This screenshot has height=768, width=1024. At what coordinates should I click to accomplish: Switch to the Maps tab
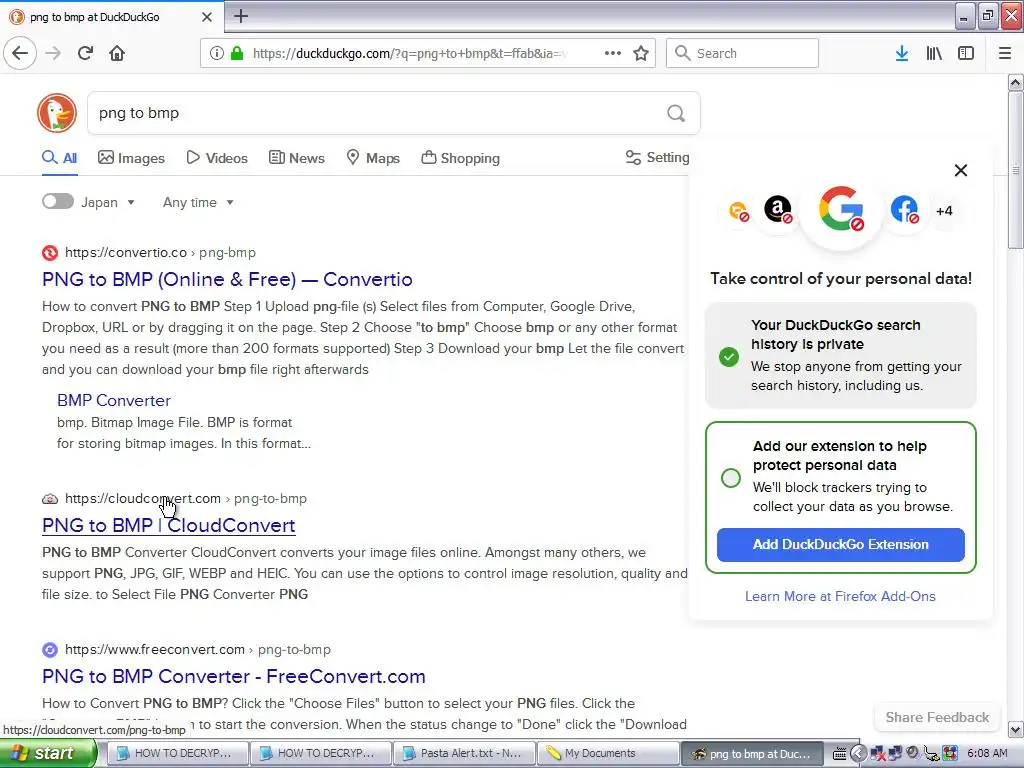tap(373, 157)
